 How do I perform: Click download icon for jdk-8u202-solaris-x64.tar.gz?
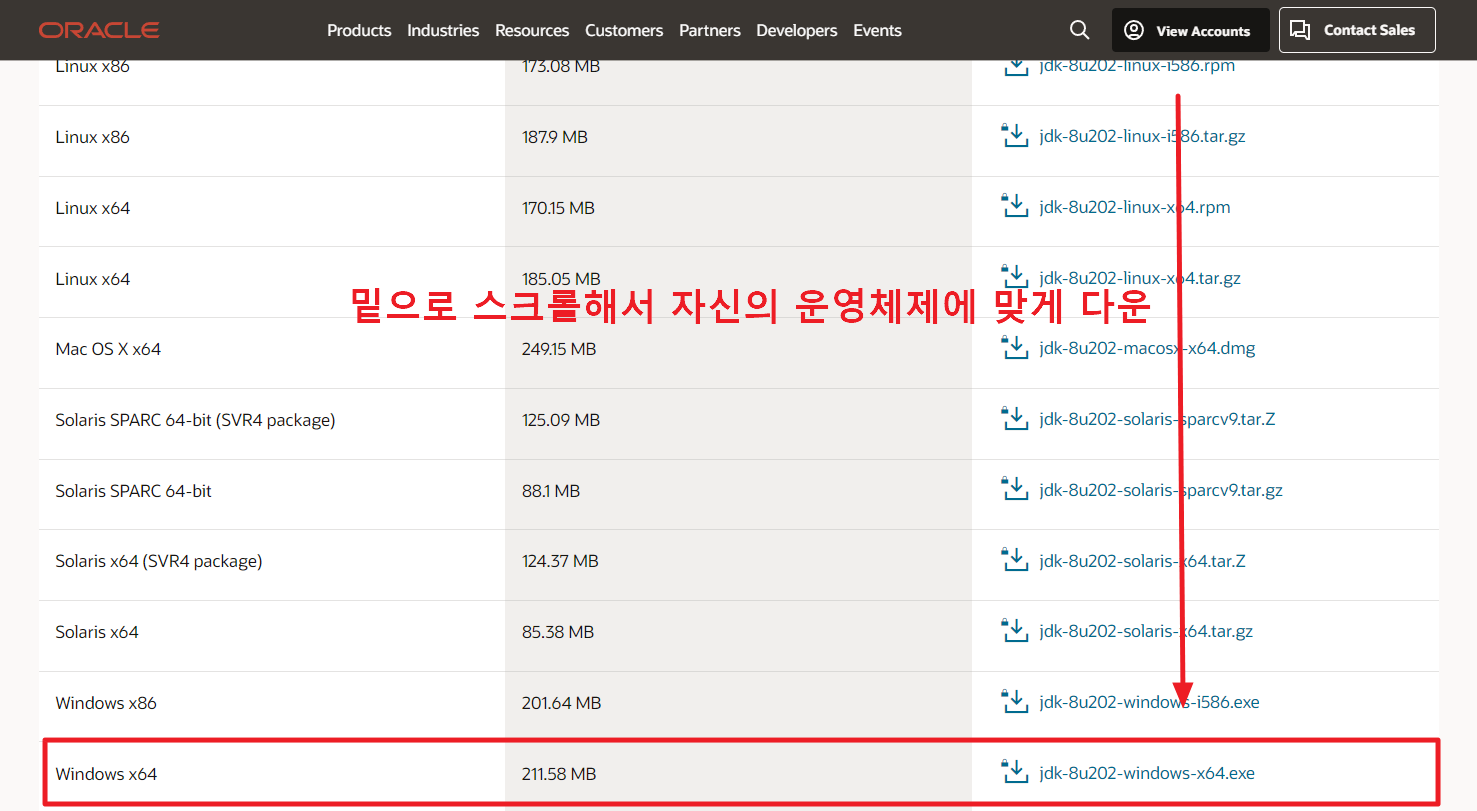1015,630
